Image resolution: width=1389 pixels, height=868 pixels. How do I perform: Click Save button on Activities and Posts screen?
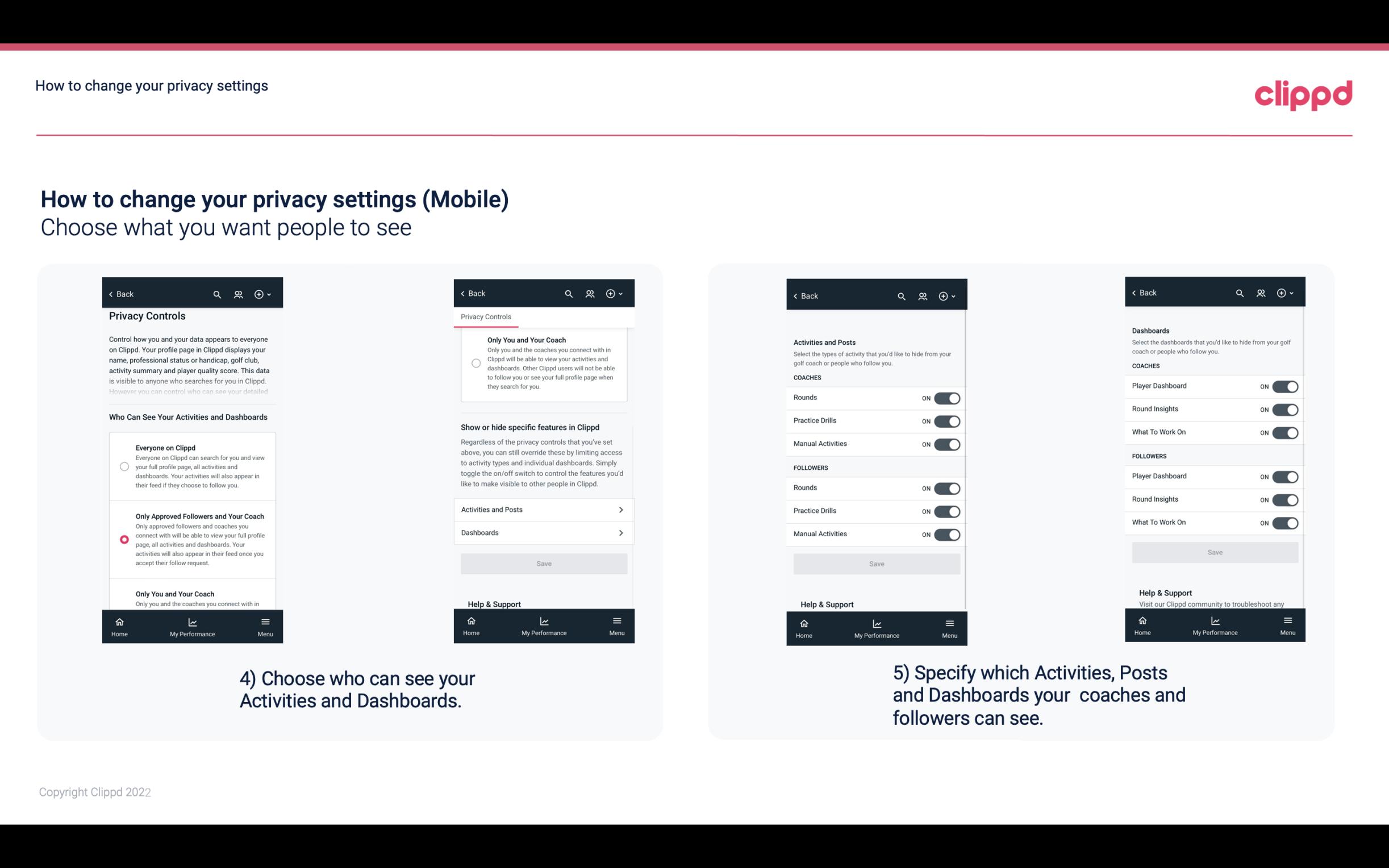click(x=875, y=562)
